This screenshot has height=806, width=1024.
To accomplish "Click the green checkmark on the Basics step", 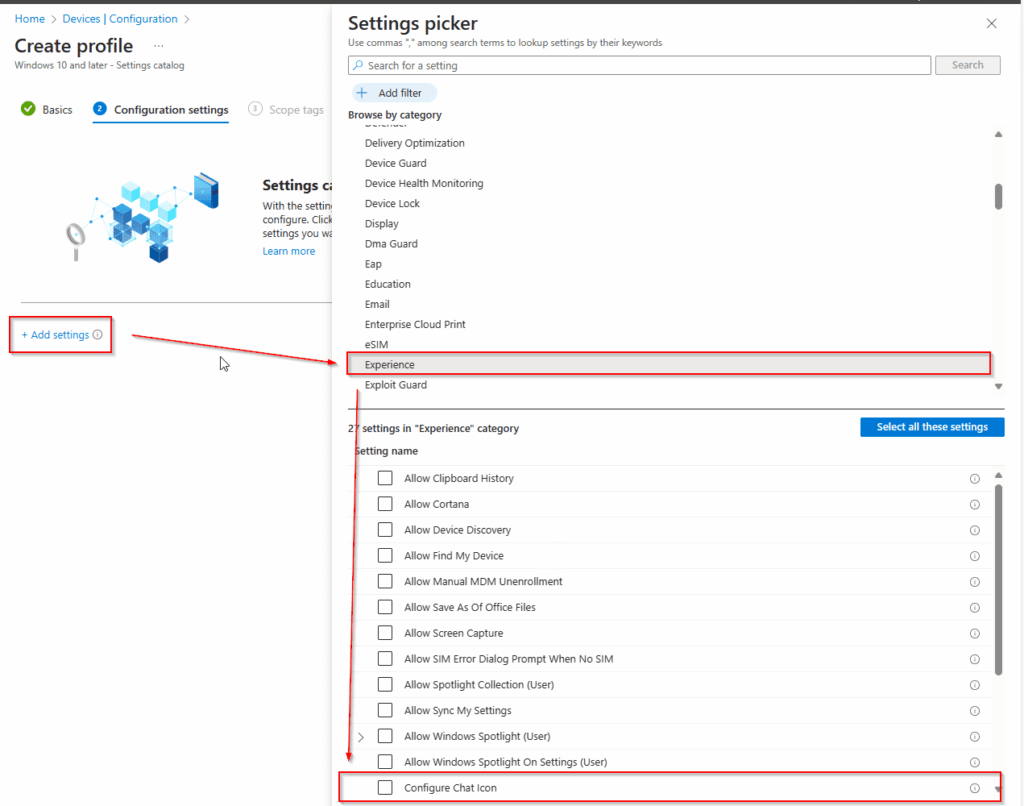I will tap(27, 109).
